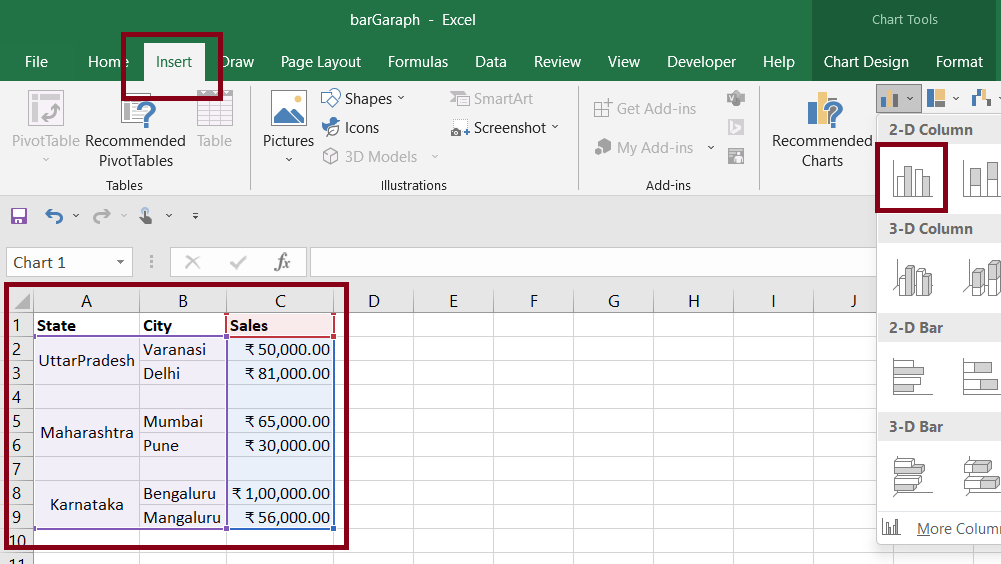
Task: Open the Undo history dropdown arrow
Action: (x=76, y=216)
